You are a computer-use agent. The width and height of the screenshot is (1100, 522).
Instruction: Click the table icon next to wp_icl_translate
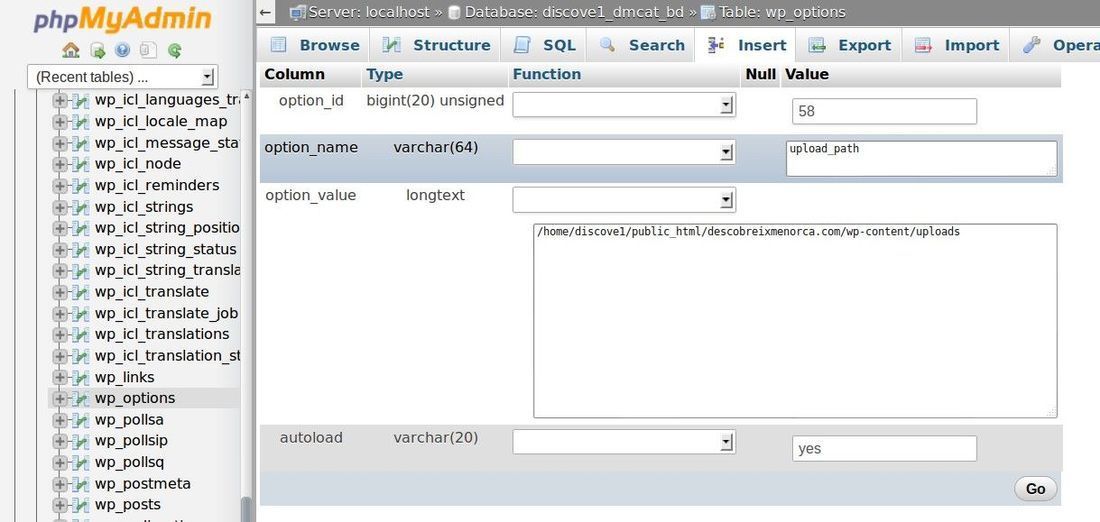pyautogui.click(x=81, y=292)
